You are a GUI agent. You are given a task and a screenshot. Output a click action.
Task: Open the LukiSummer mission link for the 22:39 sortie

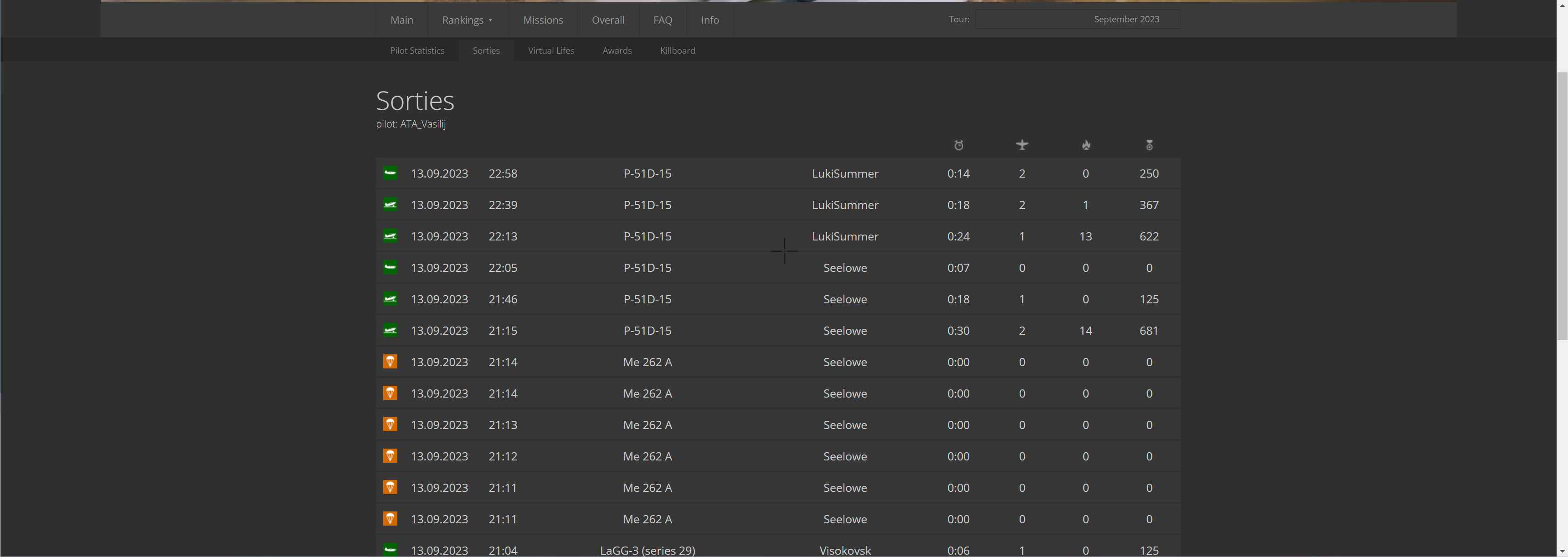pyautogui.click(x=844, y=205)
